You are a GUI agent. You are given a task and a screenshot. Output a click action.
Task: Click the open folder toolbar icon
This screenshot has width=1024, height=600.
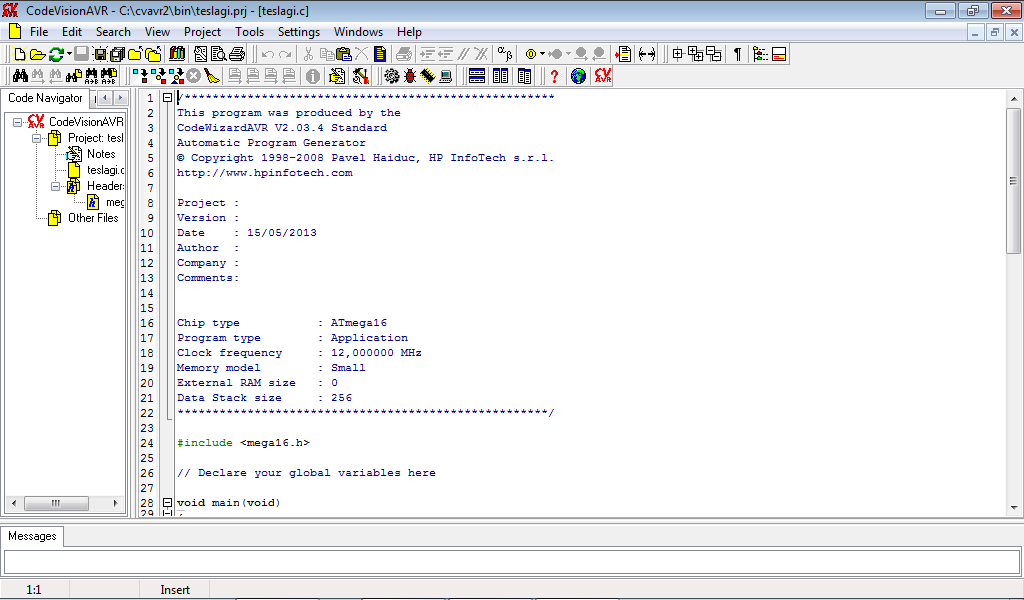click(38, 54)
